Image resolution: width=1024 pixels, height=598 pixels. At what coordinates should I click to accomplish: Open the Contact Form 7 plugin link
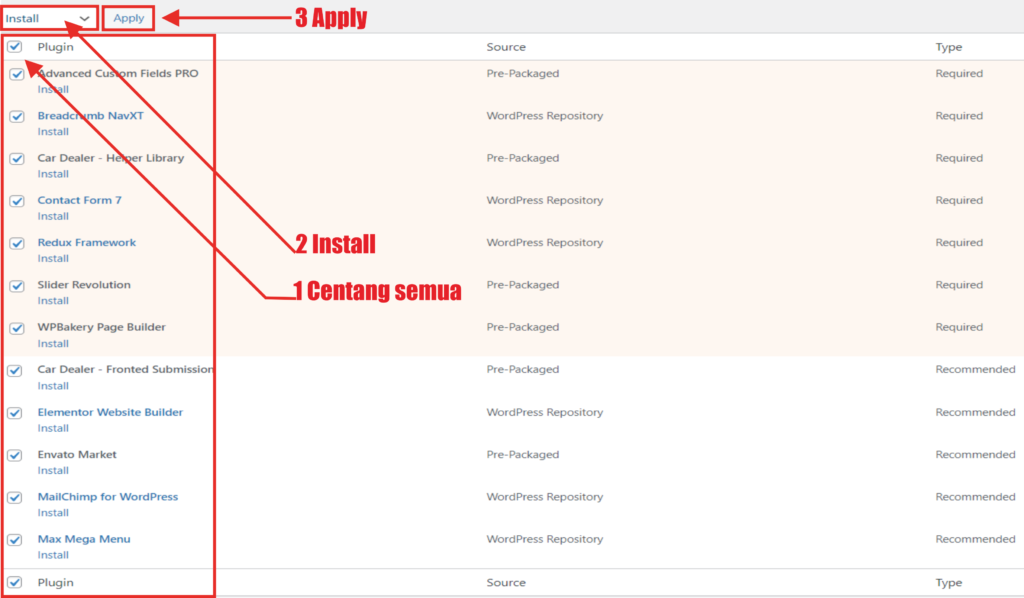[79, 200]
